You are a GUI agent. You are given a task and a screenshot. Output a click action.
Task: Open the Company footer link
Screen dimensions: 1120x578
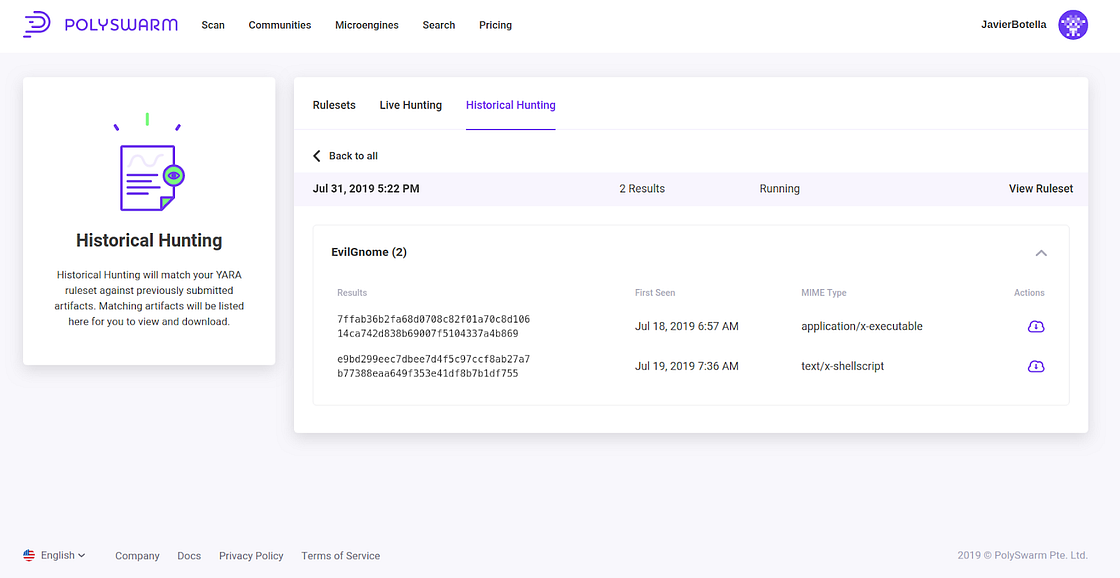pyautogui.click(x=137, y=556)
